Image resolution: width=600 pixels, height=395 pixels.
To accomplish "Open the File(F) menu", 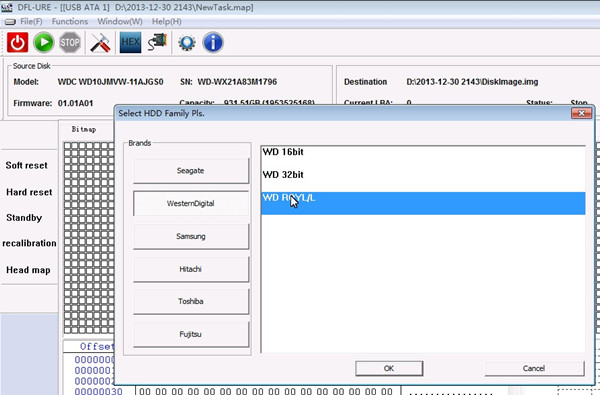I will [x=31, y=21].
